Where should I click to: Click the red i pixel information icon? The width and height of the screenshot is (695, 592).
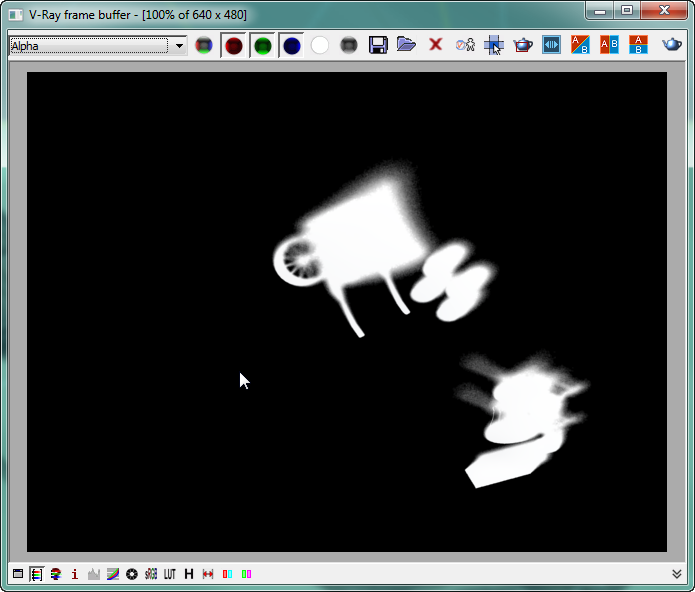pos(74,574)
